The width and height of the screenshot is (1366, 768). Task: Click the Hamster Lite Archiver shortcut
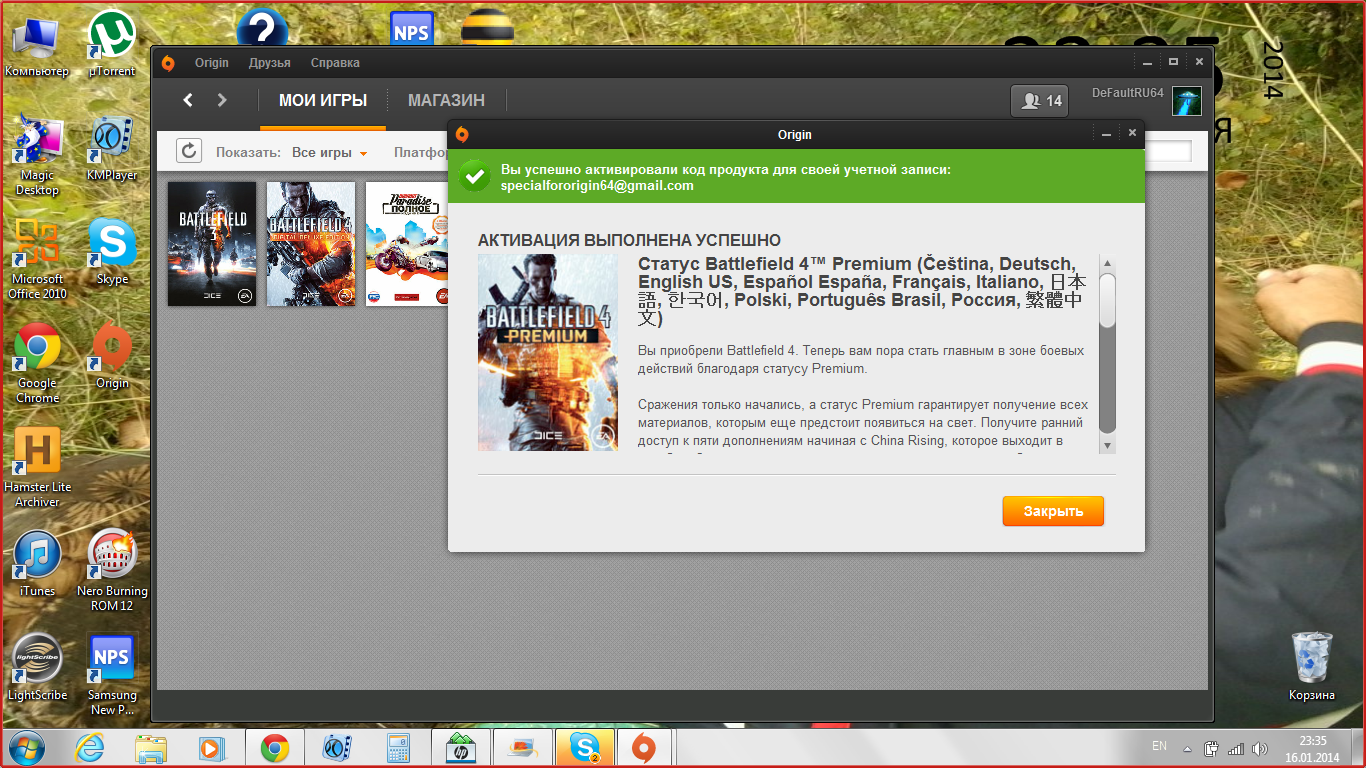37,468
